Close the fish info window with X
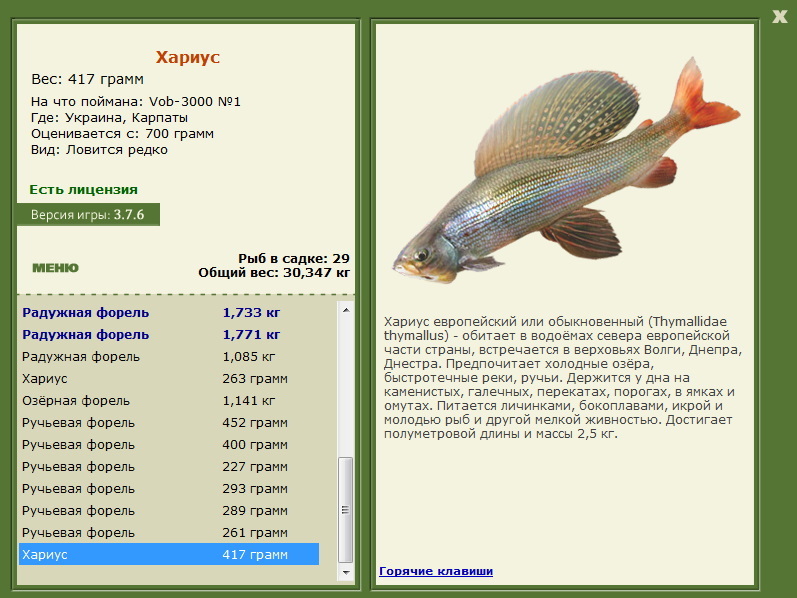 point(779,17)
